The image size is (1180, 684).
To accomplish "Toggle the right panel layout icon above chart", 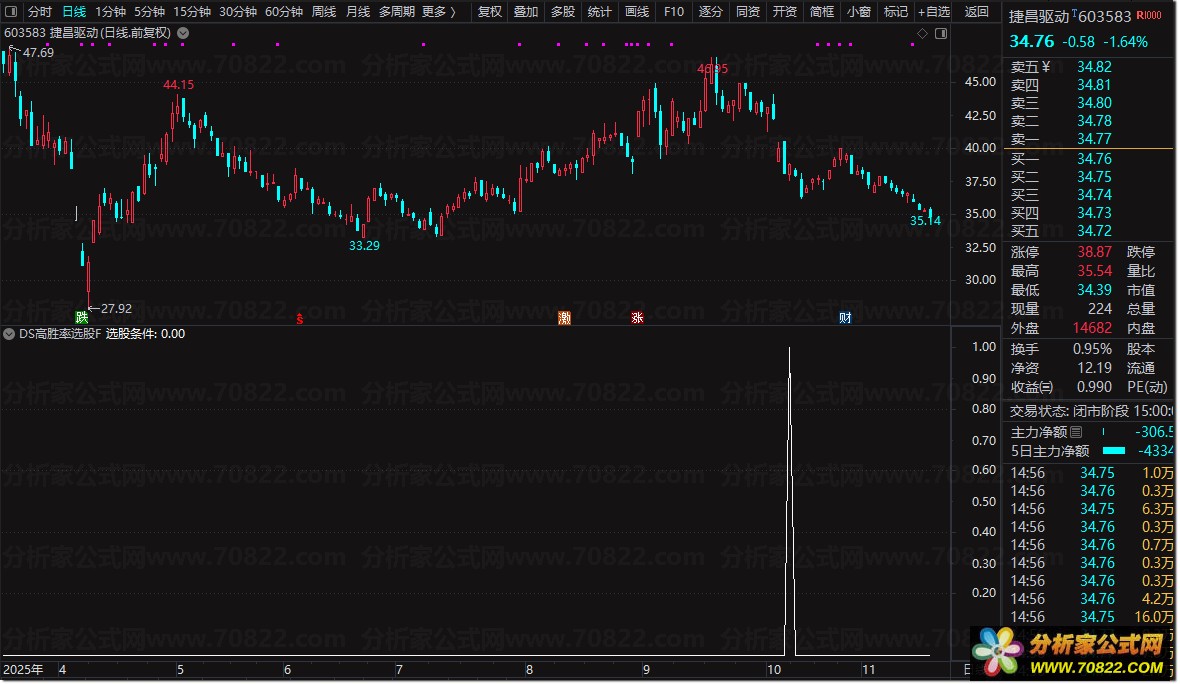I will point(941,33).
